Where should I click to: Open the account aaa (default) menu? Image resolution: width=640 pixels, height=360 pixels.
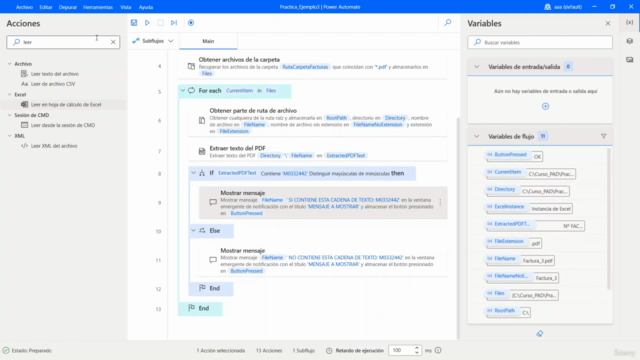click(x=563, y=7)
